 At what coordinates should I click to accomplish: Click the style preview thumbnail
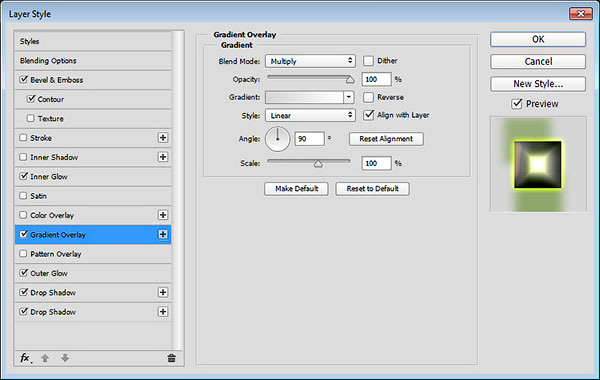pyautogui.click(x=538, y=164)
